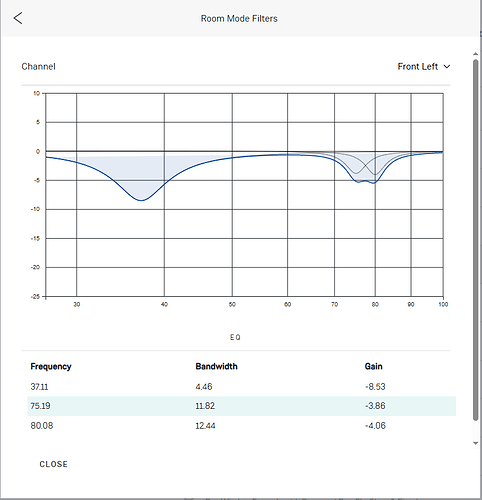Viewport: 482px width, 500px height.
Task: Click the -8.53 gain value
Action: 375,387
